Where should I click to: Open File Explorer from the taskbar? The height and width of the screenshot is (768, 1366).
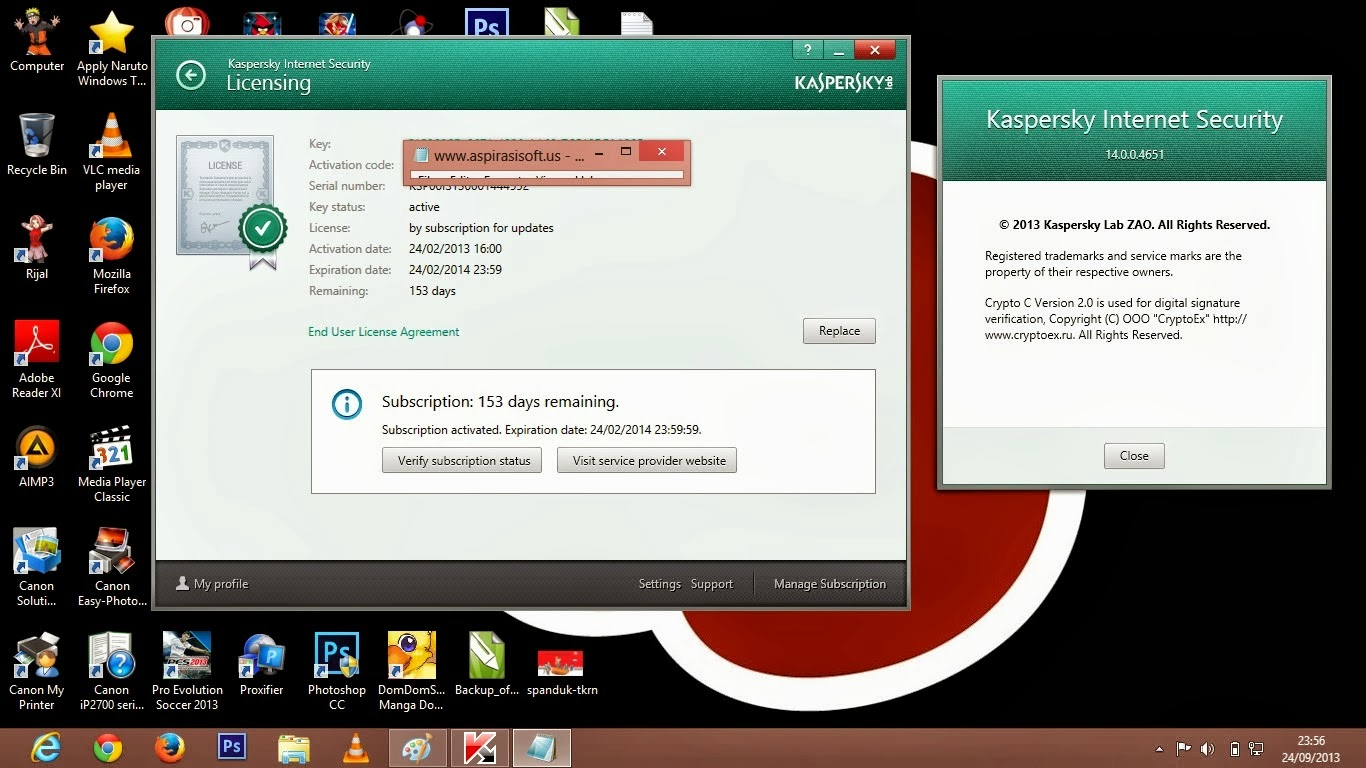click(x=294, y=747)
